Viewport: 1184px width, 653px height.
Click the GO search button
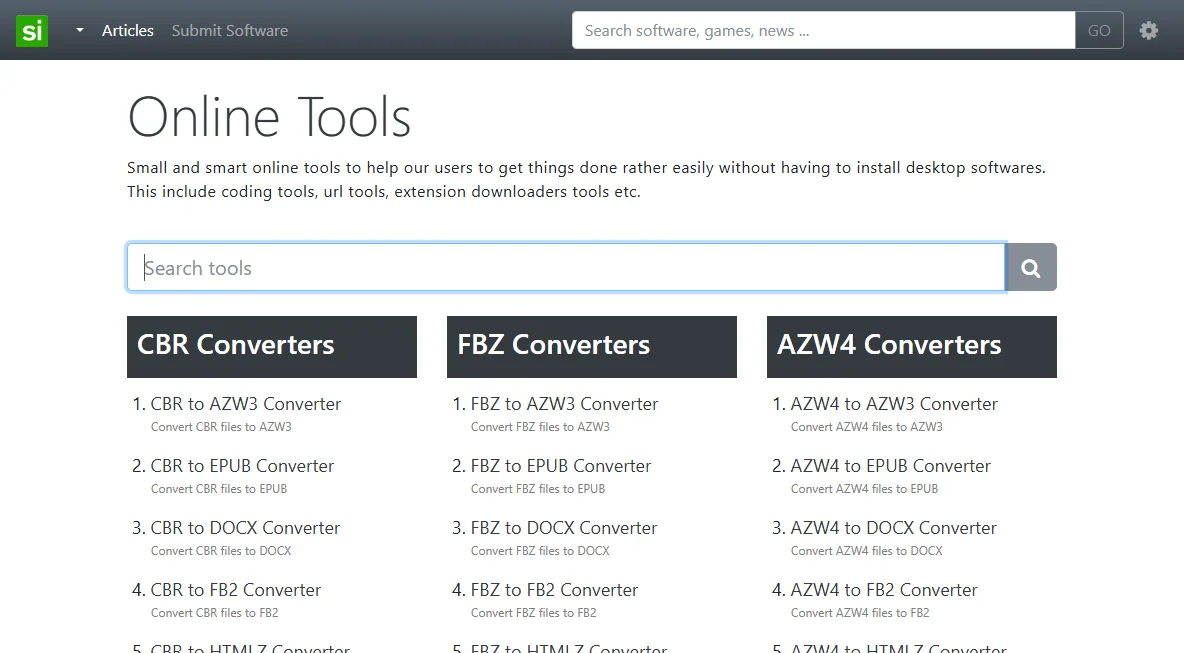click(1099, 30)
